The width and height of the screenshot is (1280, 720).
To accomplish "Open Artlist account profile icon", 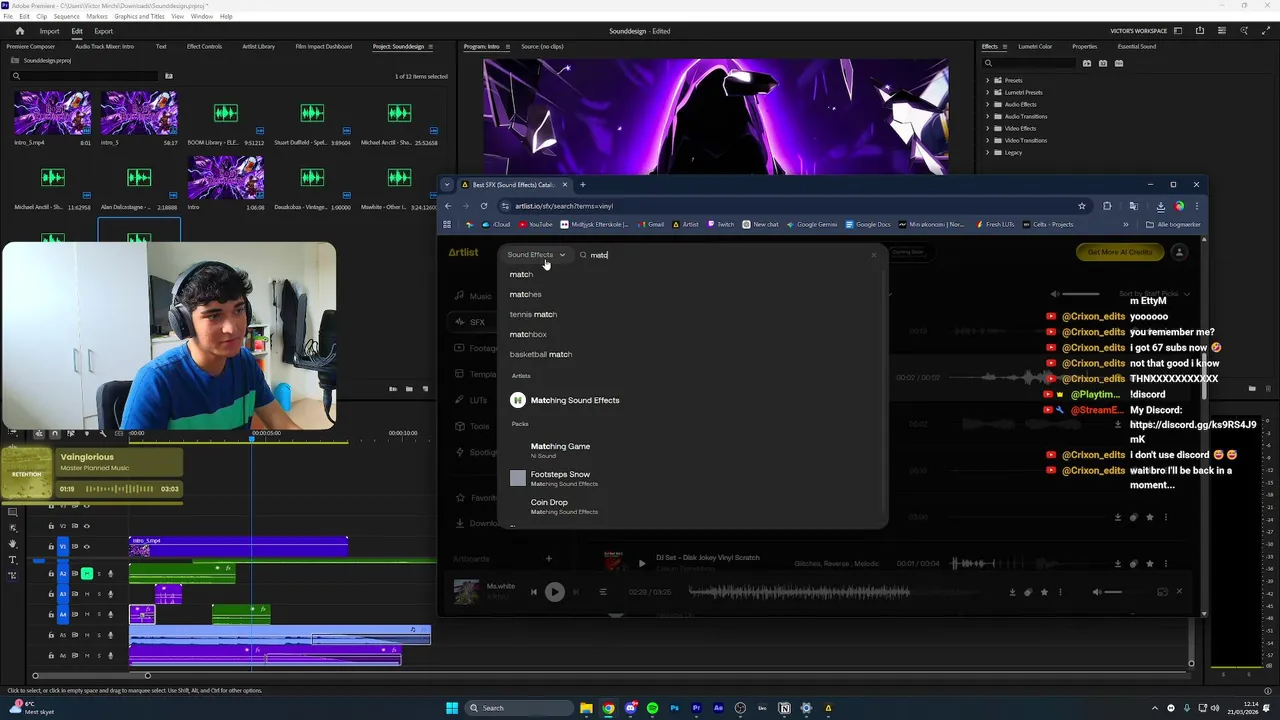I will pyautogui.click(x=1179, y=252).
